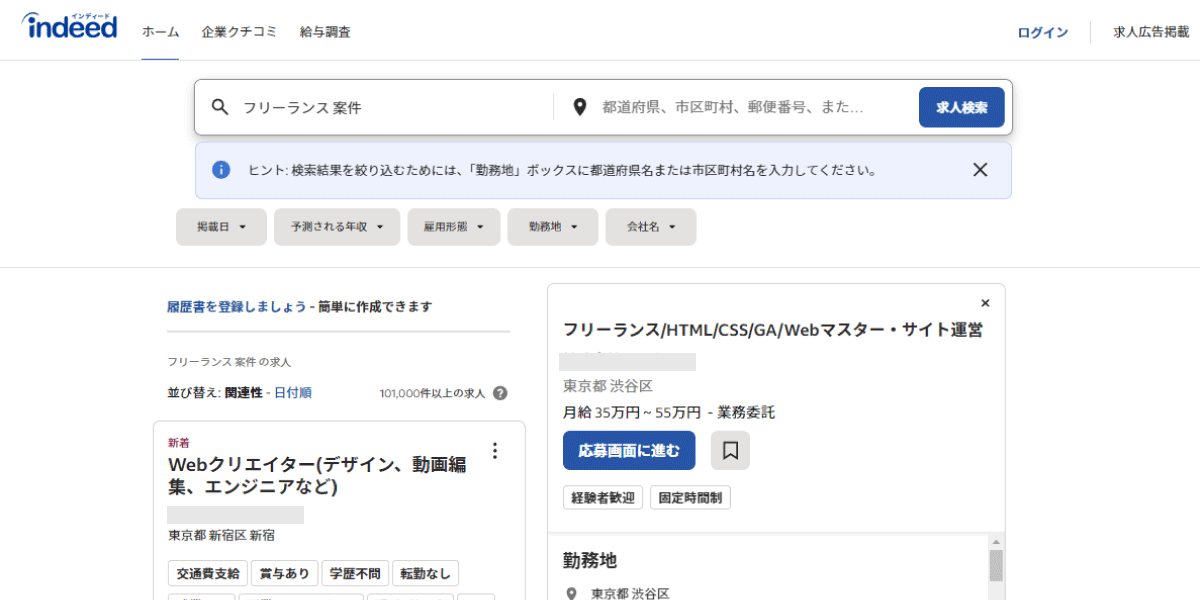This screenshot has height=600, width=1200.
Task: Click the ログイン link
Action: (x=1043, y=32)
